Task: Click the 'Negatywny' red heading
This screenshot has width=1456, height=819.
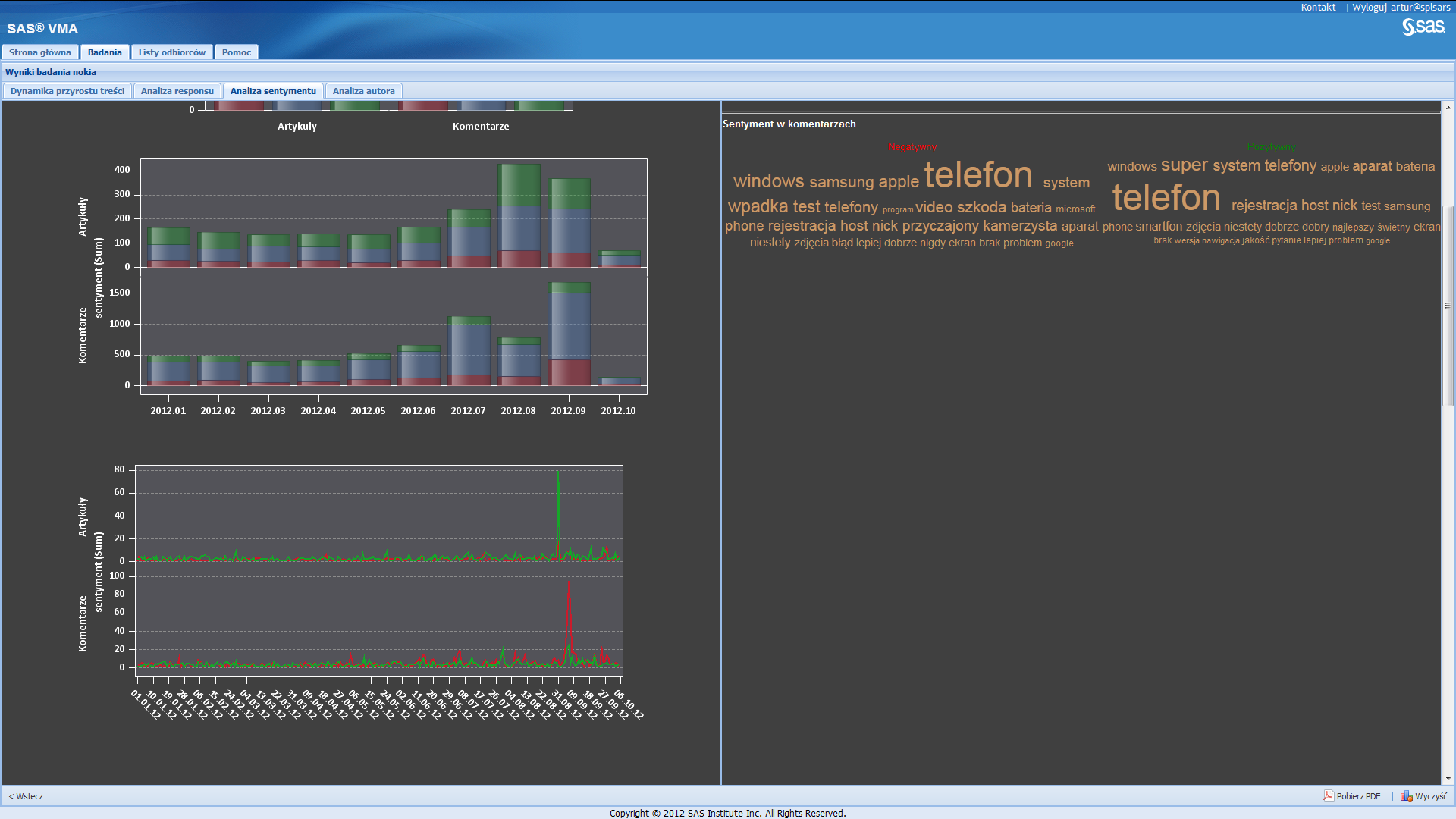Action: pyautogui.click(x=912, y=146)
